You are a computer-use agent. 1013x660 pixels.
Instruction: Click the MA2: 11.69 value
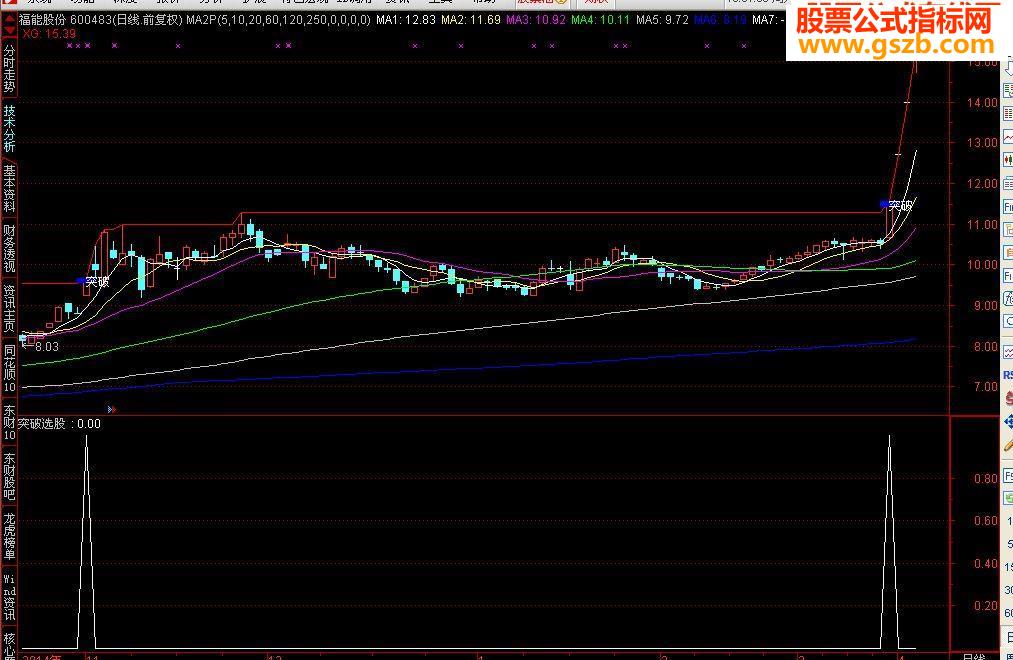(x=471, y=20)
